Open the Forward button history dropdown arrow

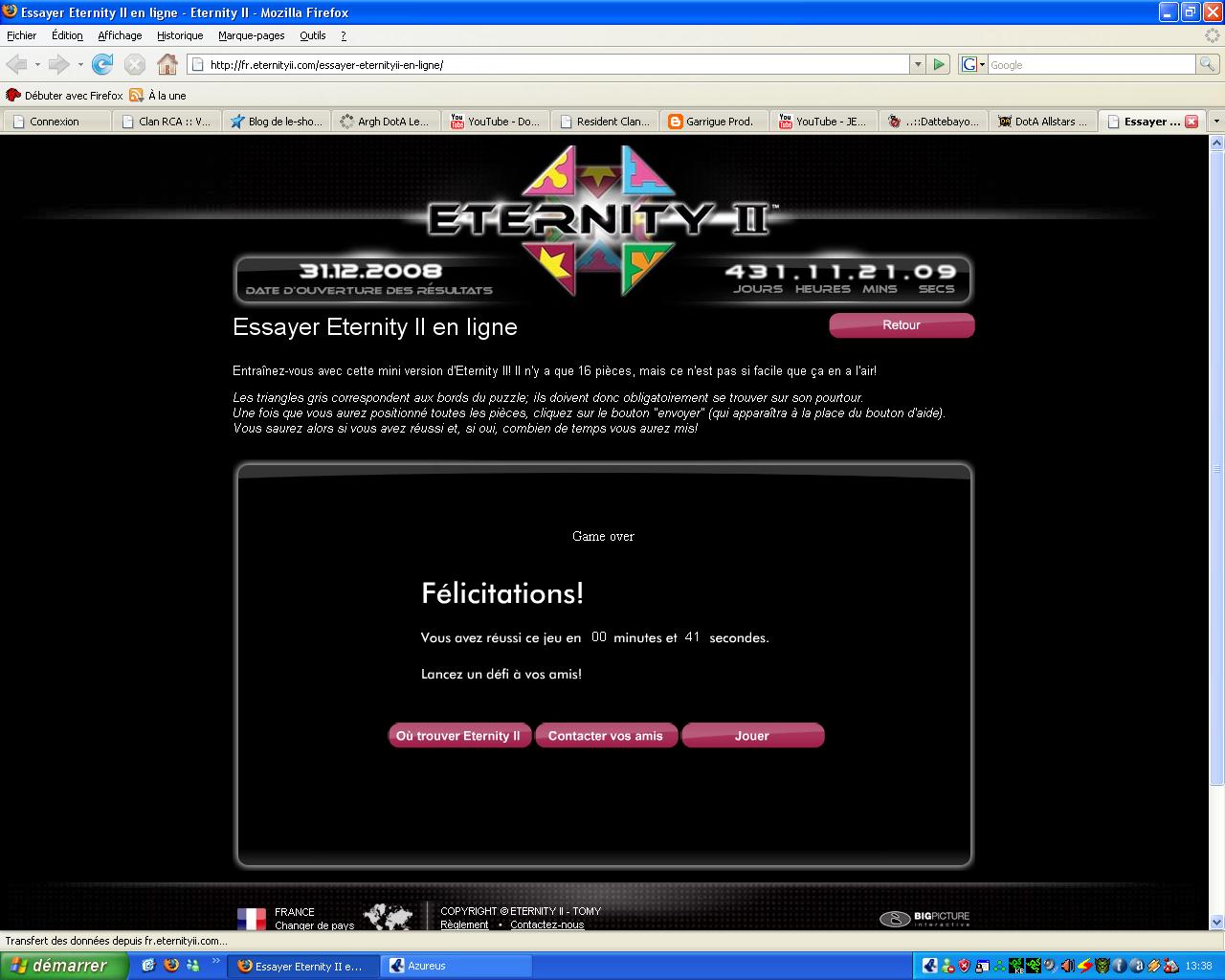pyautogui.click(x=80, y=65)
